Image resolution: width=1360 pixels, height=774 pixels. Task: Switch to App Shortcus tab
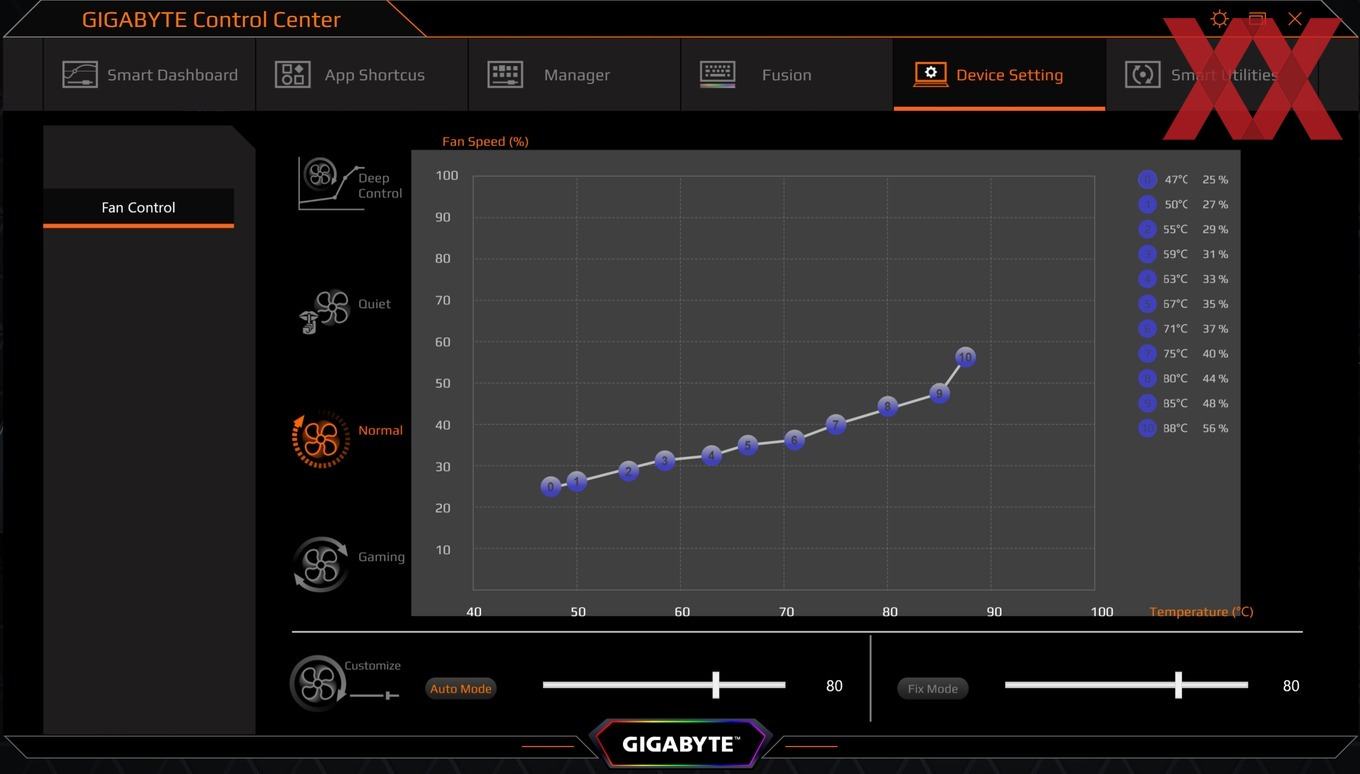coord(362,75)
